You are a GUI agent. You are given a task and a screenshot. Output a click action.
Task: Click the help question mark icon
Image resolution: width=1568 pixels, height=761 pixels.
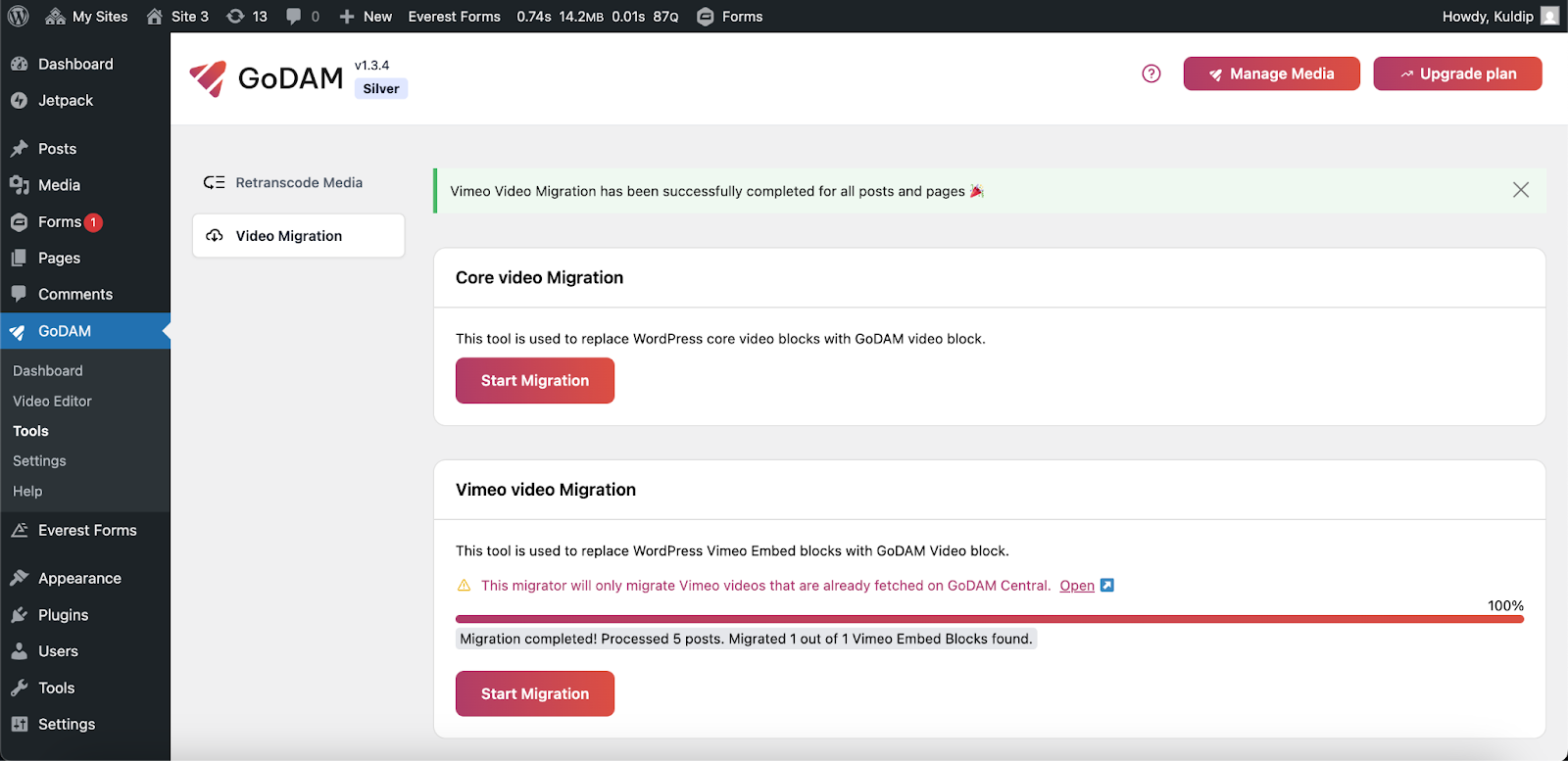click(x=1151, y=73)
